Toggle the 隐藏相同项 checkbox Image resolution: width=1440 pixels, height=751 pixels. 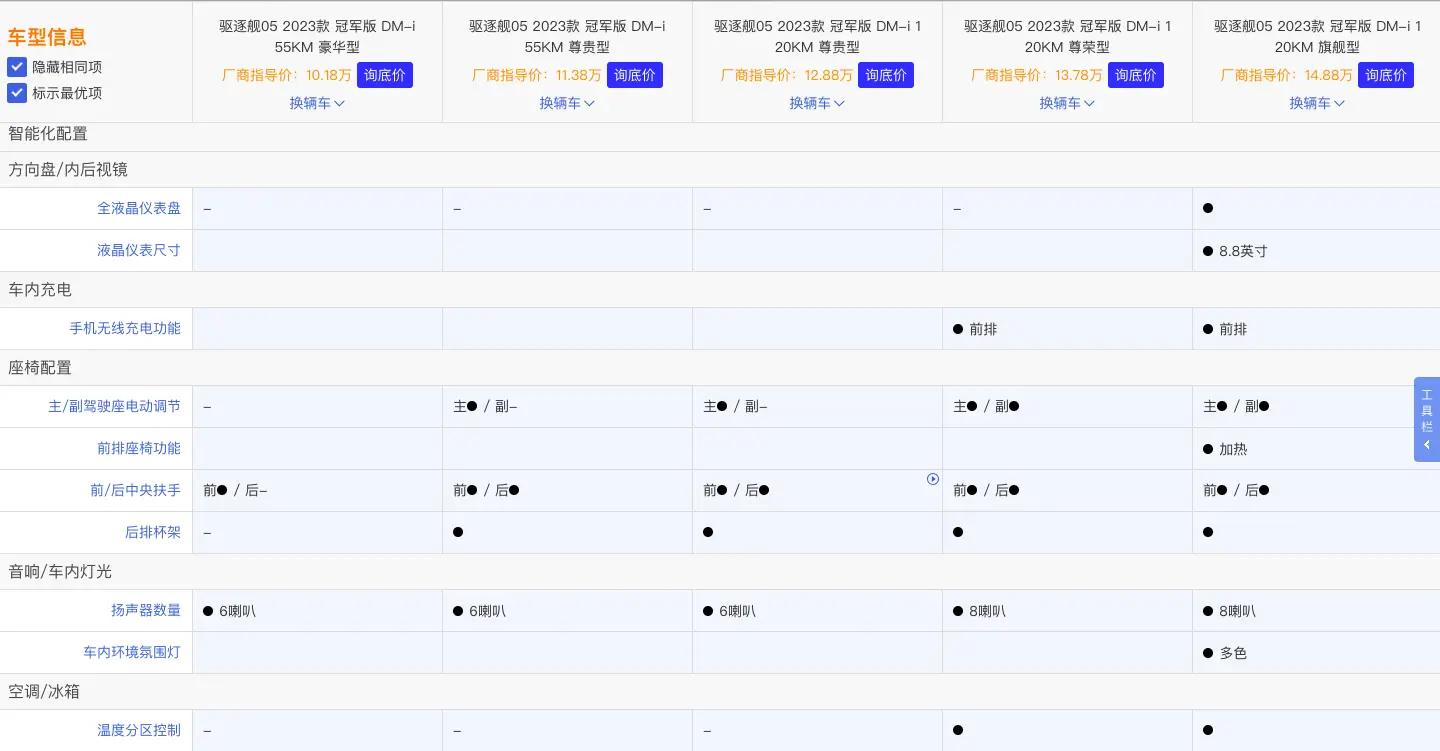17,67
